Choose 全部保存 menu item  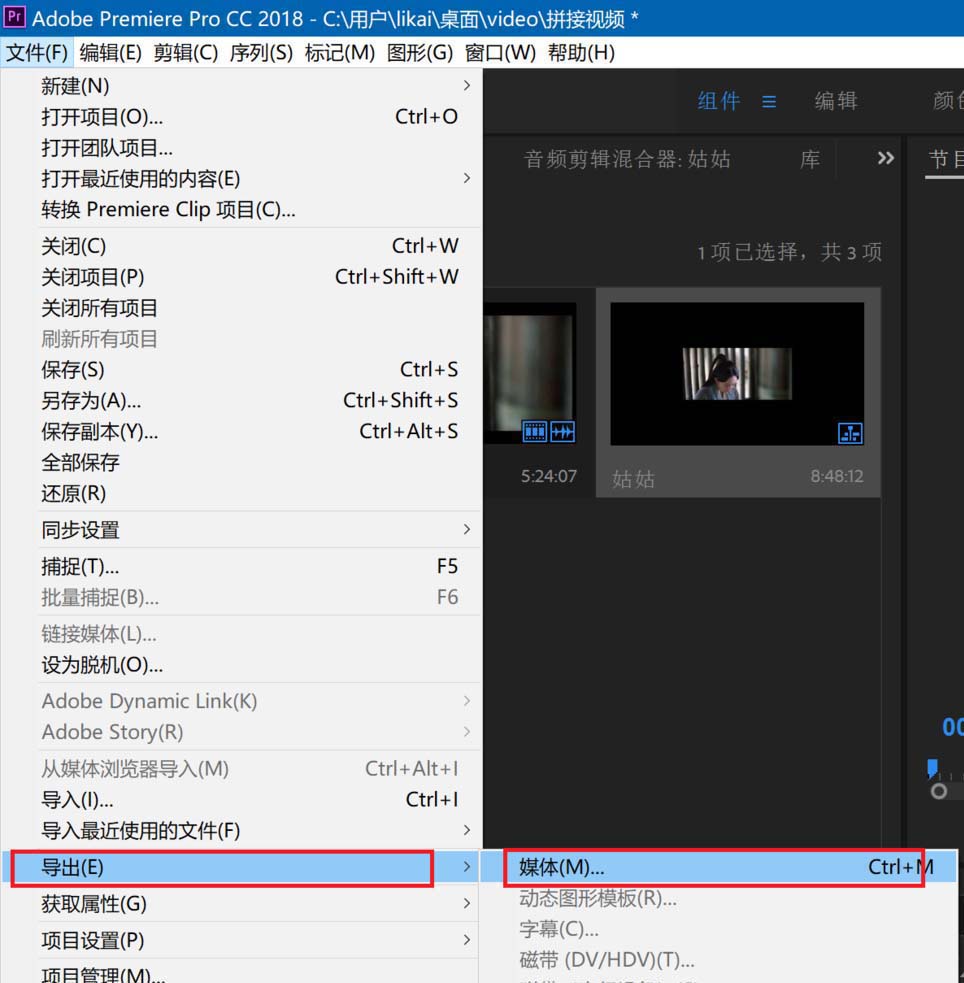(242, 463)
